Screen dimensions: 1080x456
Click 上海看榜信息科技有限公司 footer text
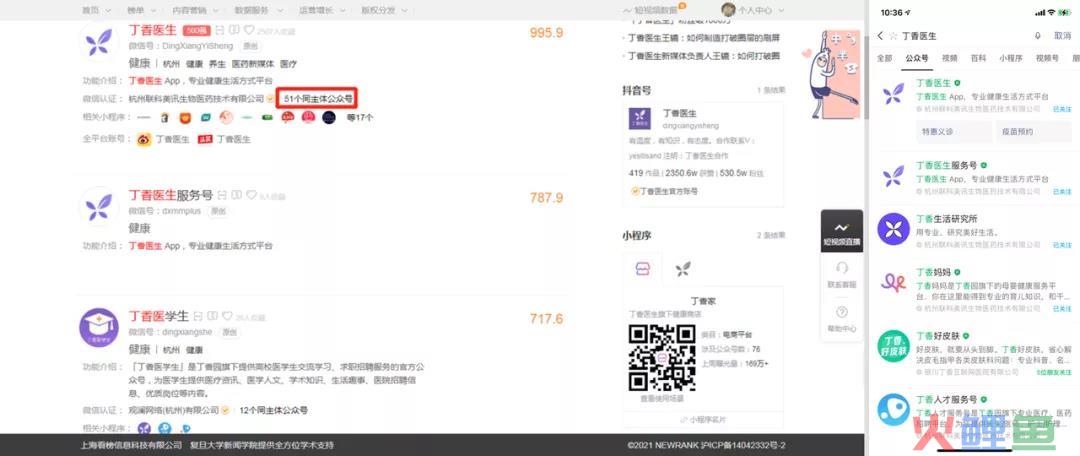pyautogui.click(x=132, y=445)
